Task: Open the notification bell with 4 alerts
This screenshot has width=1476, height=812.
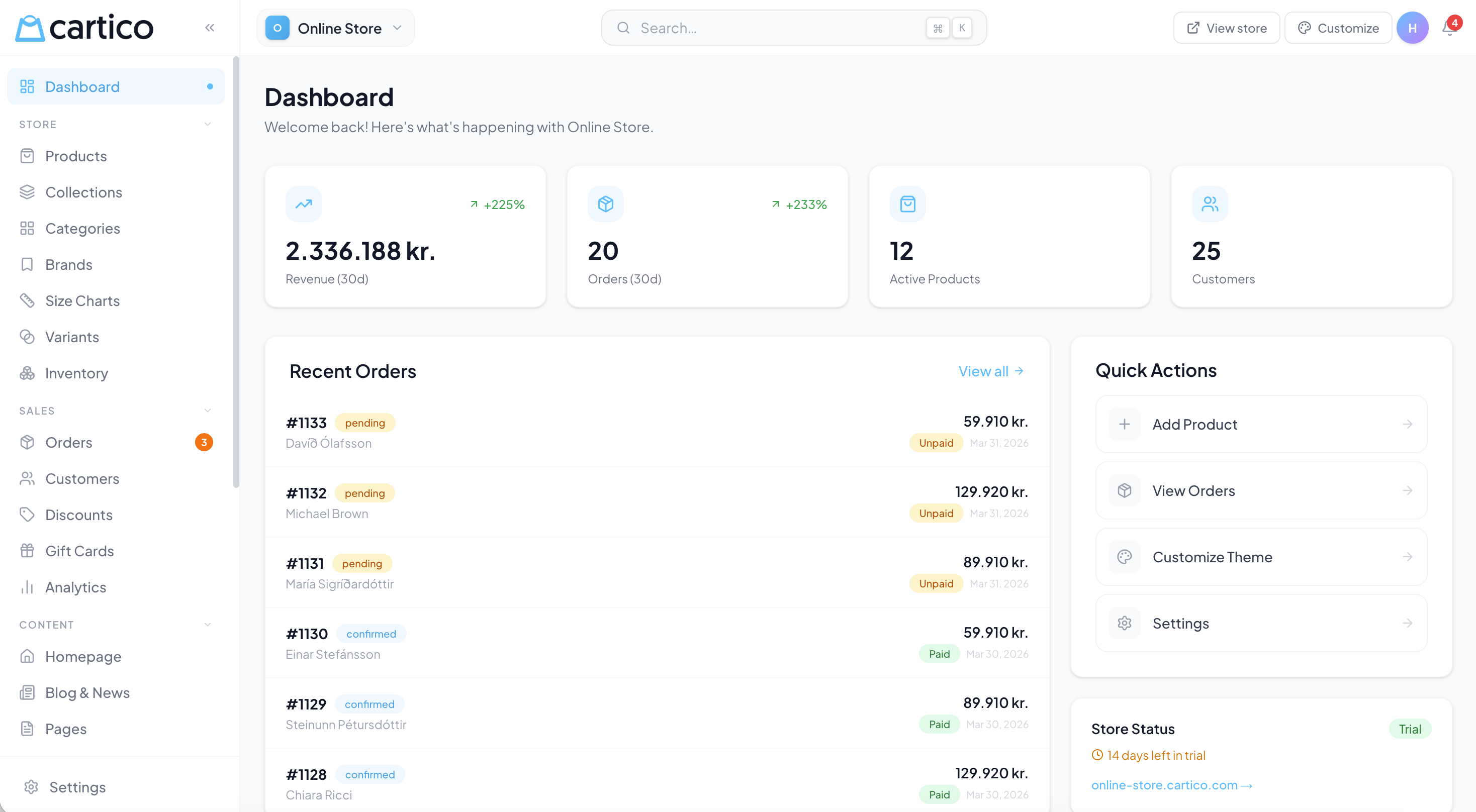Action: click(x=1448, y=28)
